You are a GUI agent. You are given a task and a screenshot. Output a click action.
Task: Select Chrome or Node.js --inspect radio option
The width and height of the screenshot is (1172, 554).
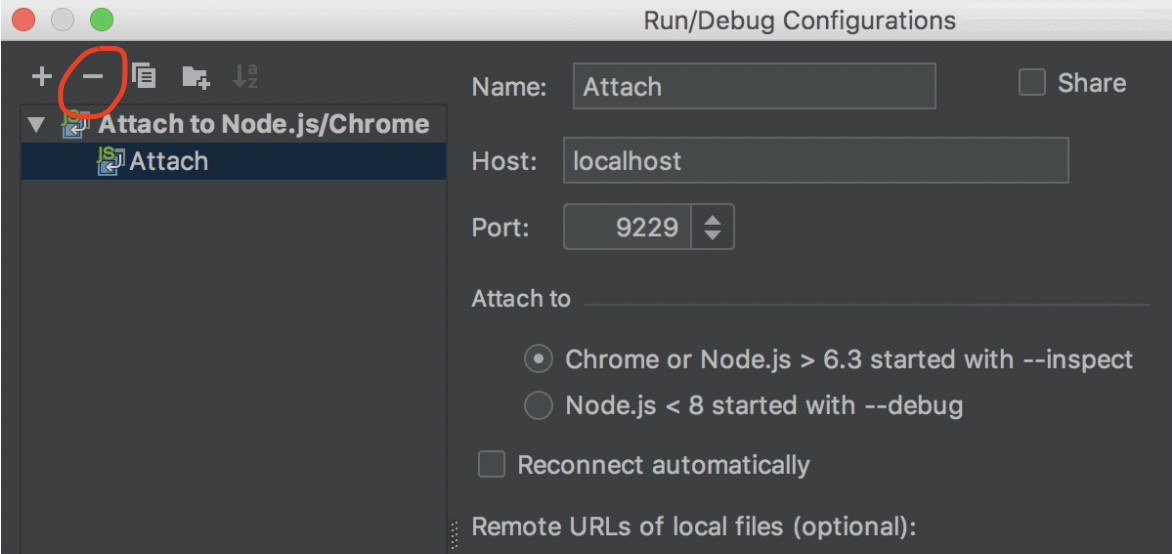tap(538, 360)
